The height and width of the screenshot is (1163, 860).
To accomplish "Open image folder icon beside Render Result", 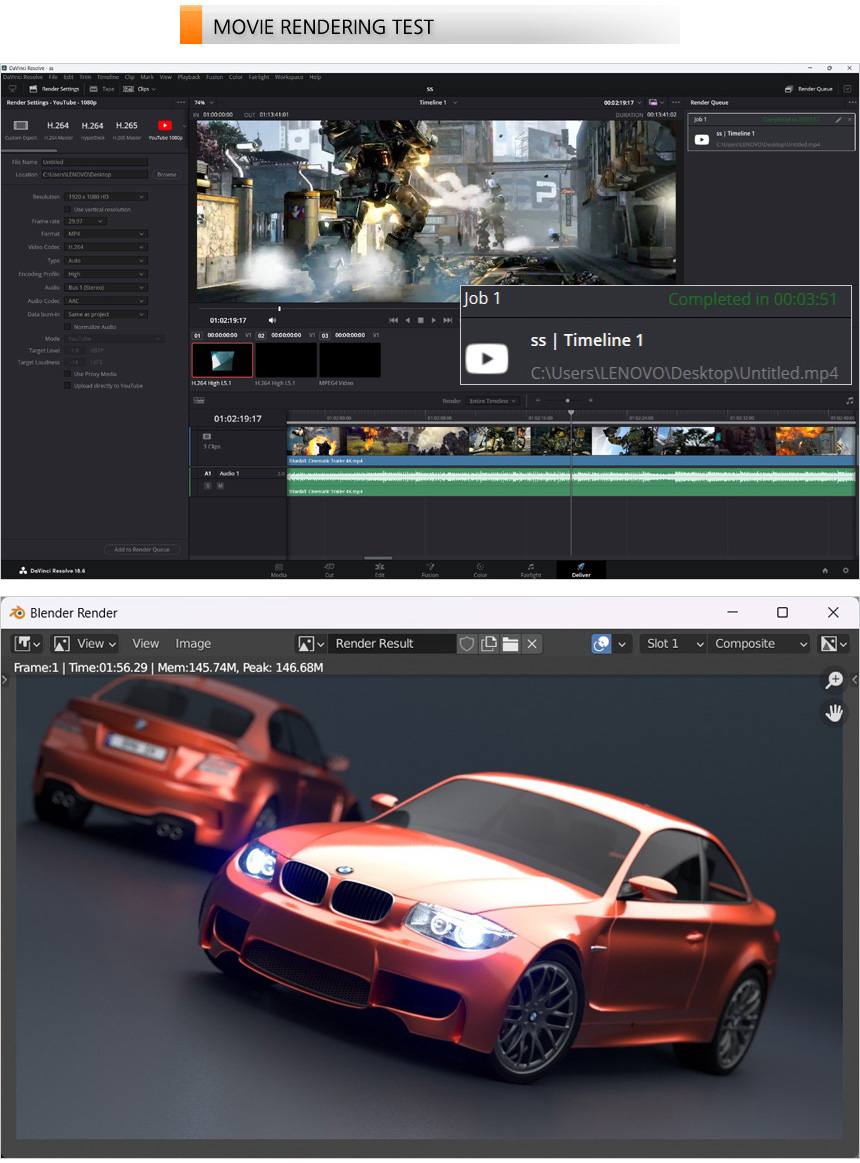I will coord(510,644).
